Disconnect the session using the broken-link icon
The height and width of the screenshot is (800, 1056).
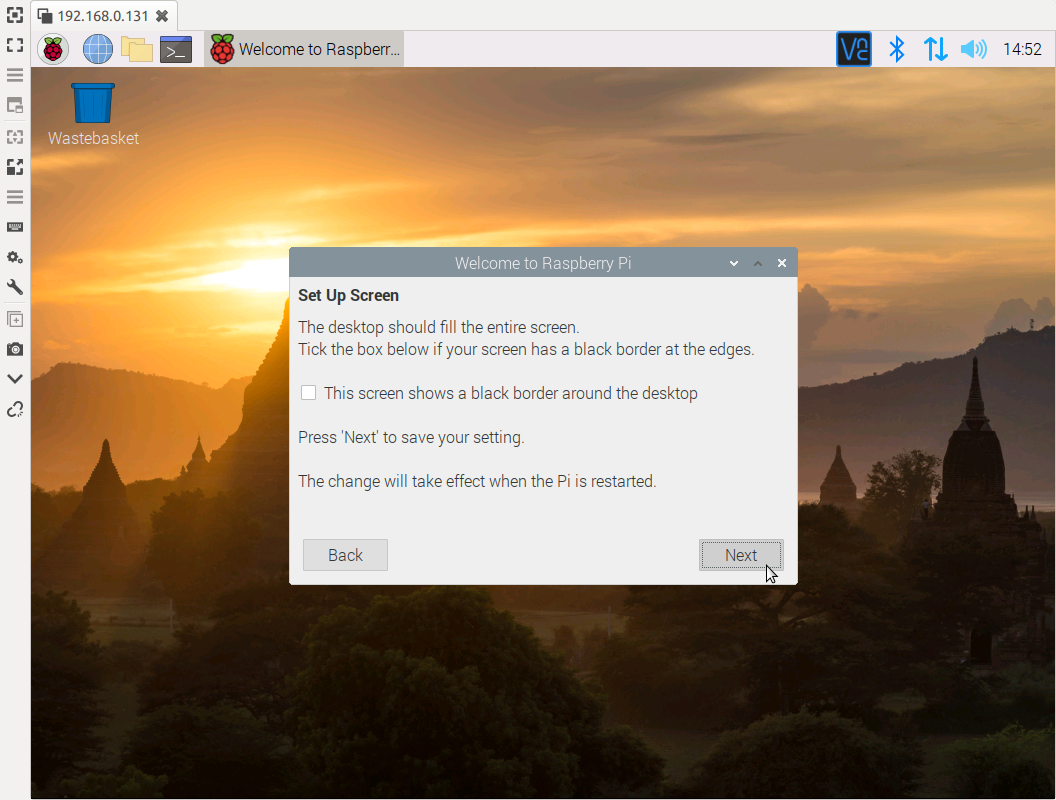15,409
